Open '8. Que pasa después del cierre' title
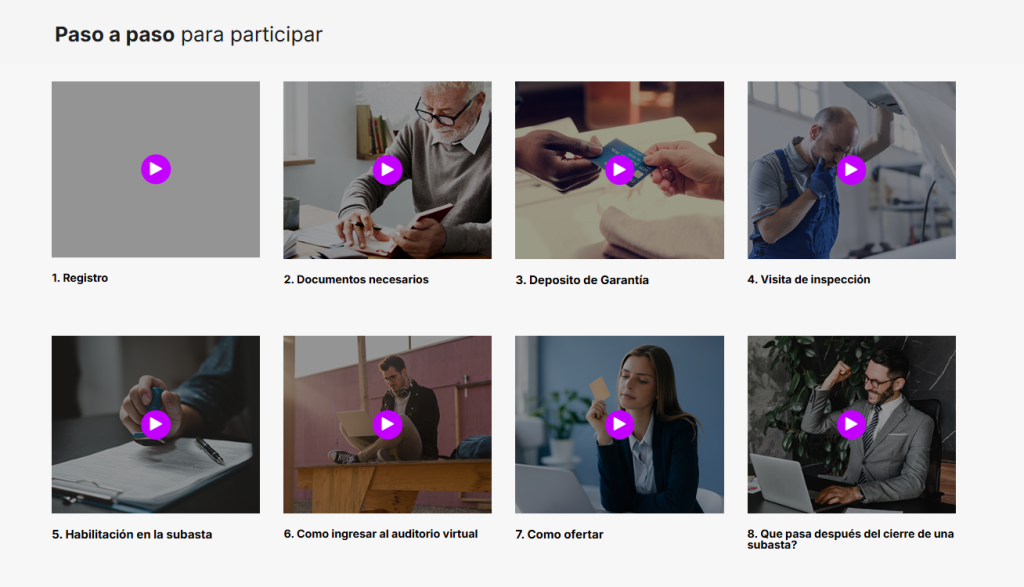This screenshot has width=1024, height=587. tap(850, 539)
